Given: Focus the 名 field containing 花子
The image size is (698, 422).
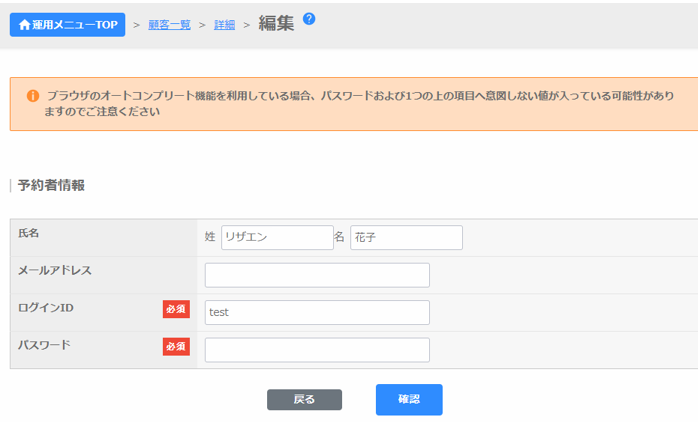Looking at the screenshot, I should (x=406, y=237).
